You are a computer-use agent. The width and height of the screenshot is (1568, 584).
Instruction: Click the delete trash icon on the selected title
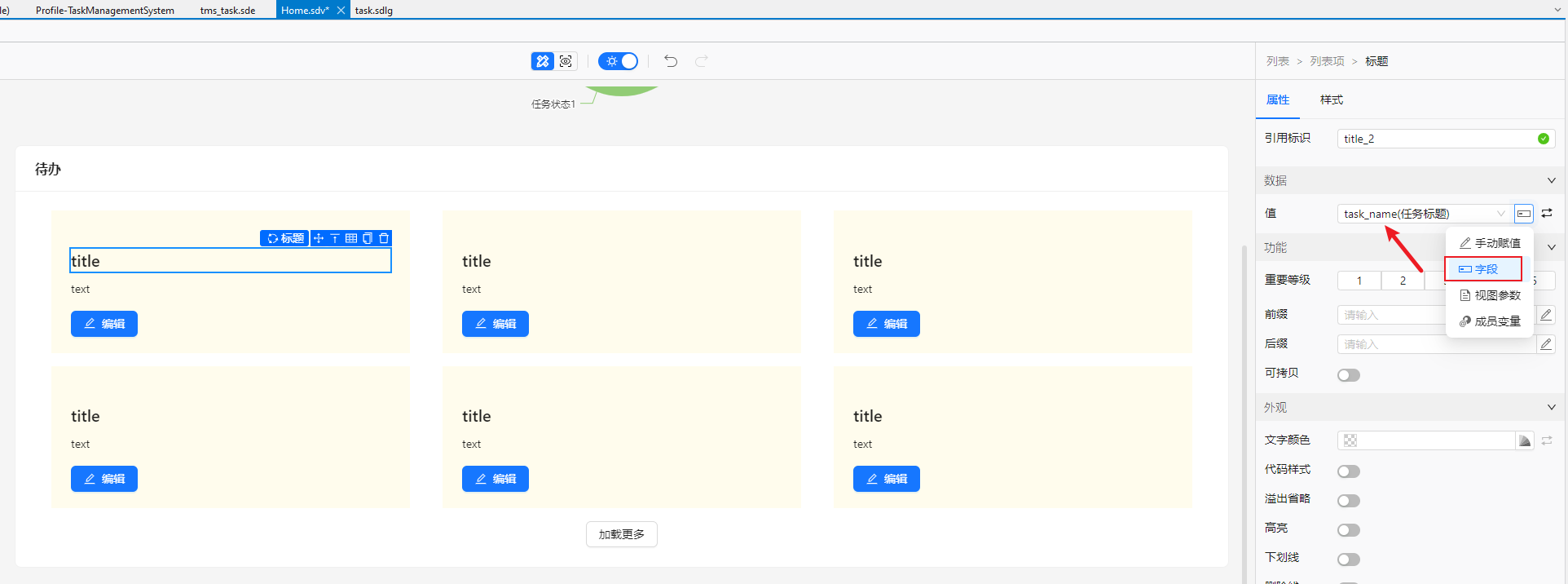pos(384,238)
